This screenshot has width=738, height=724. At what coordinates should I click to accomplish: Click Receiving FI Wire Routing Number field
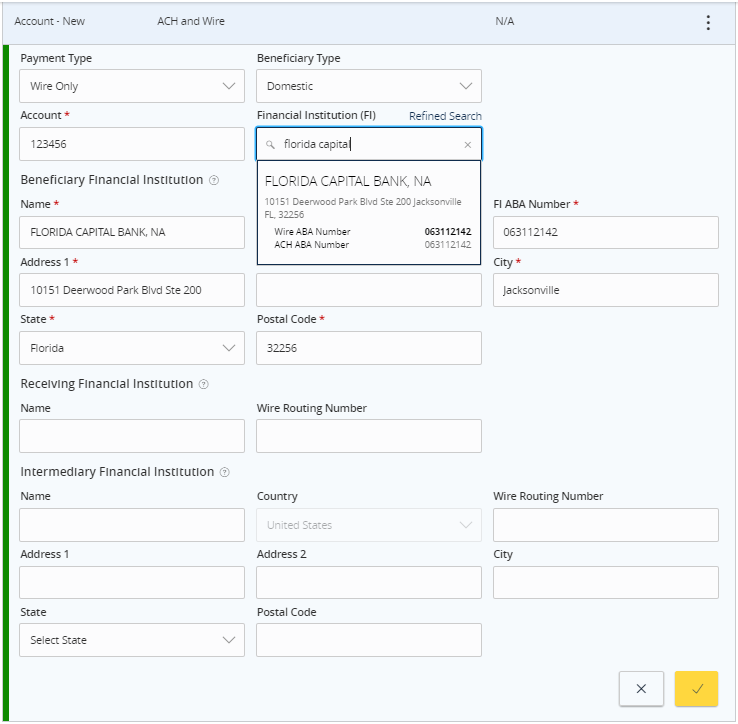369,436
